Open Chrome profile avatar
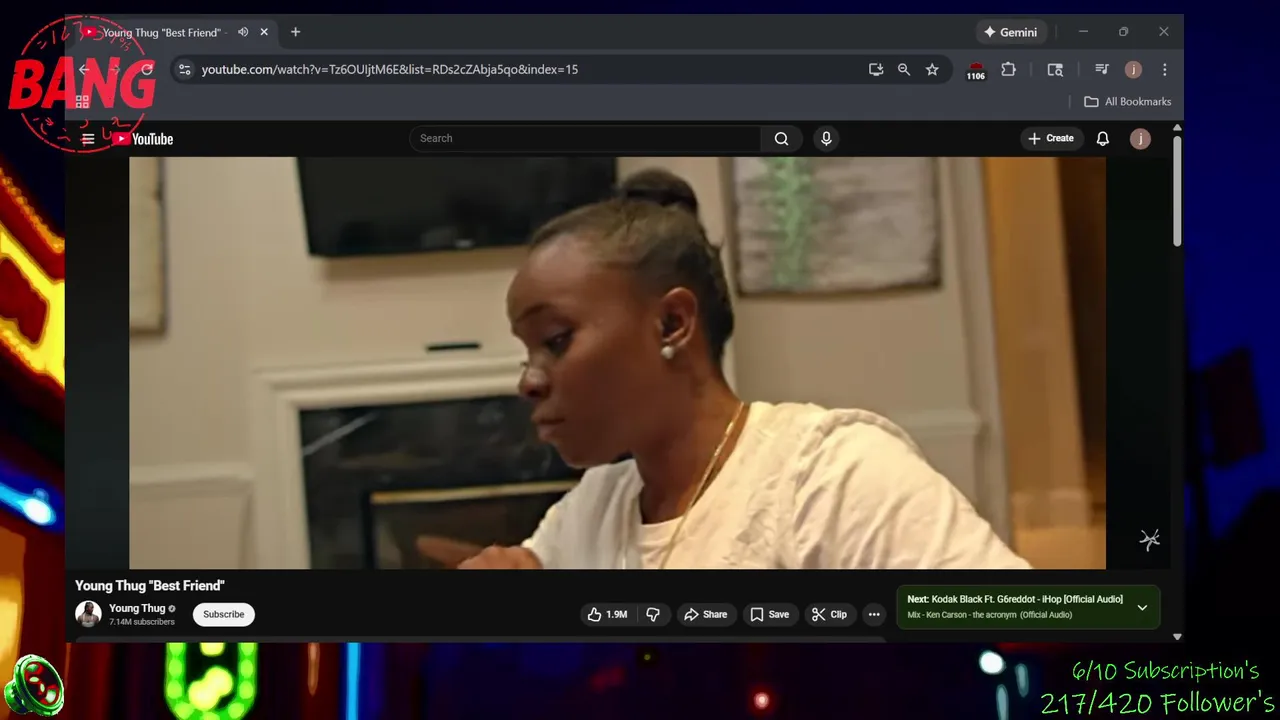Screen dimensions: 1280x720 pyautogui.click(x=1133, y=69)
